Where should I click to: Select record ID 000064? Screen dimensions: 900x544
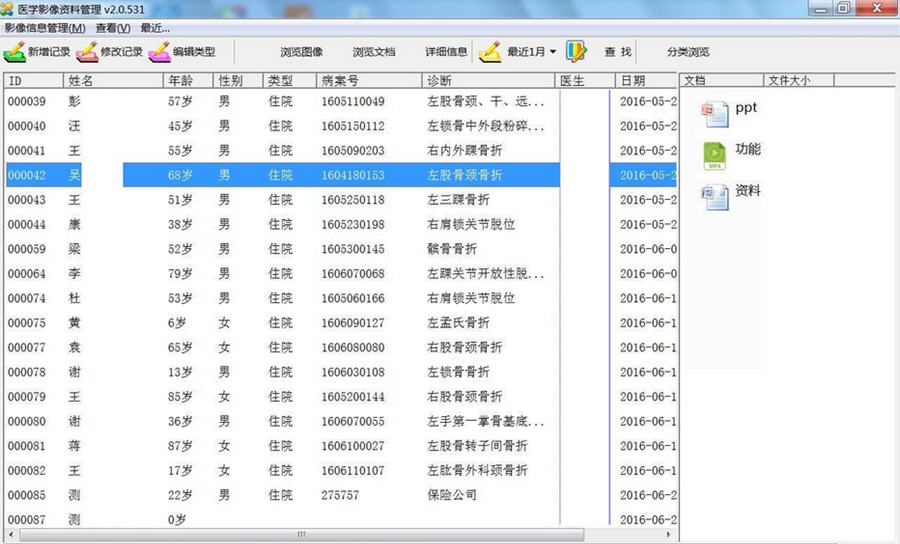27,274
